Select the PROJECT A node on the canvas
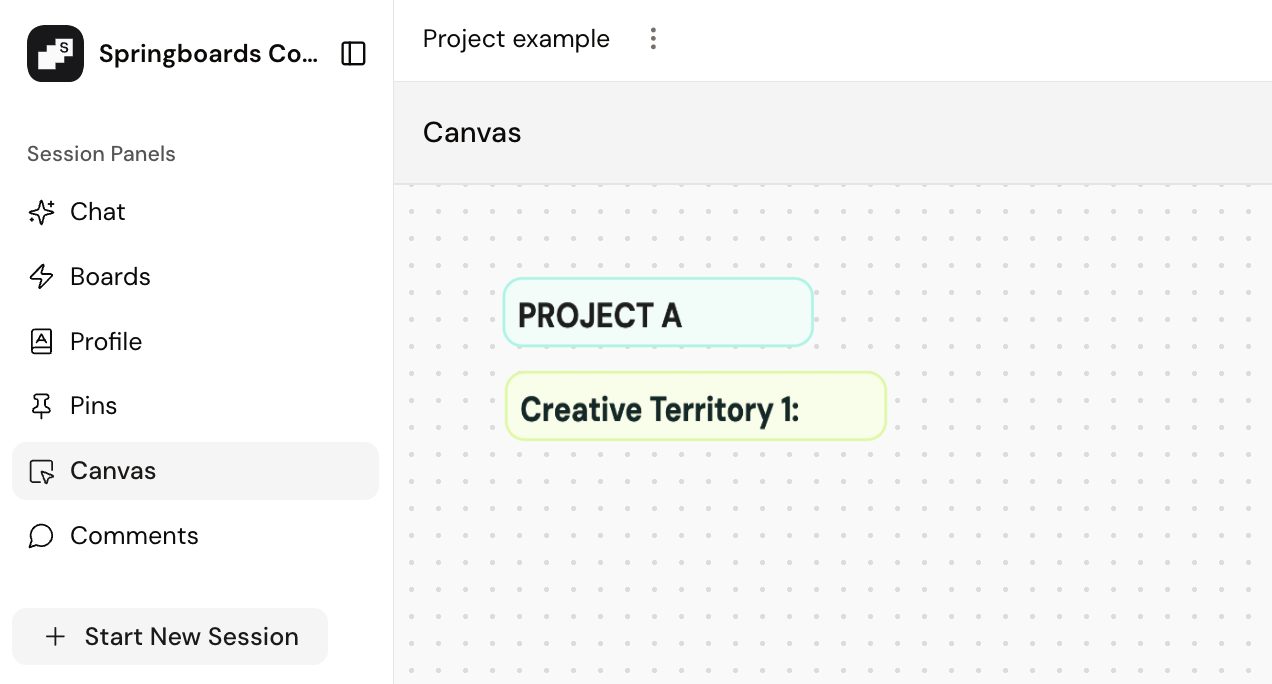Image resolution: width=1272 pixels, height=684 pixels. pos(657,313)
